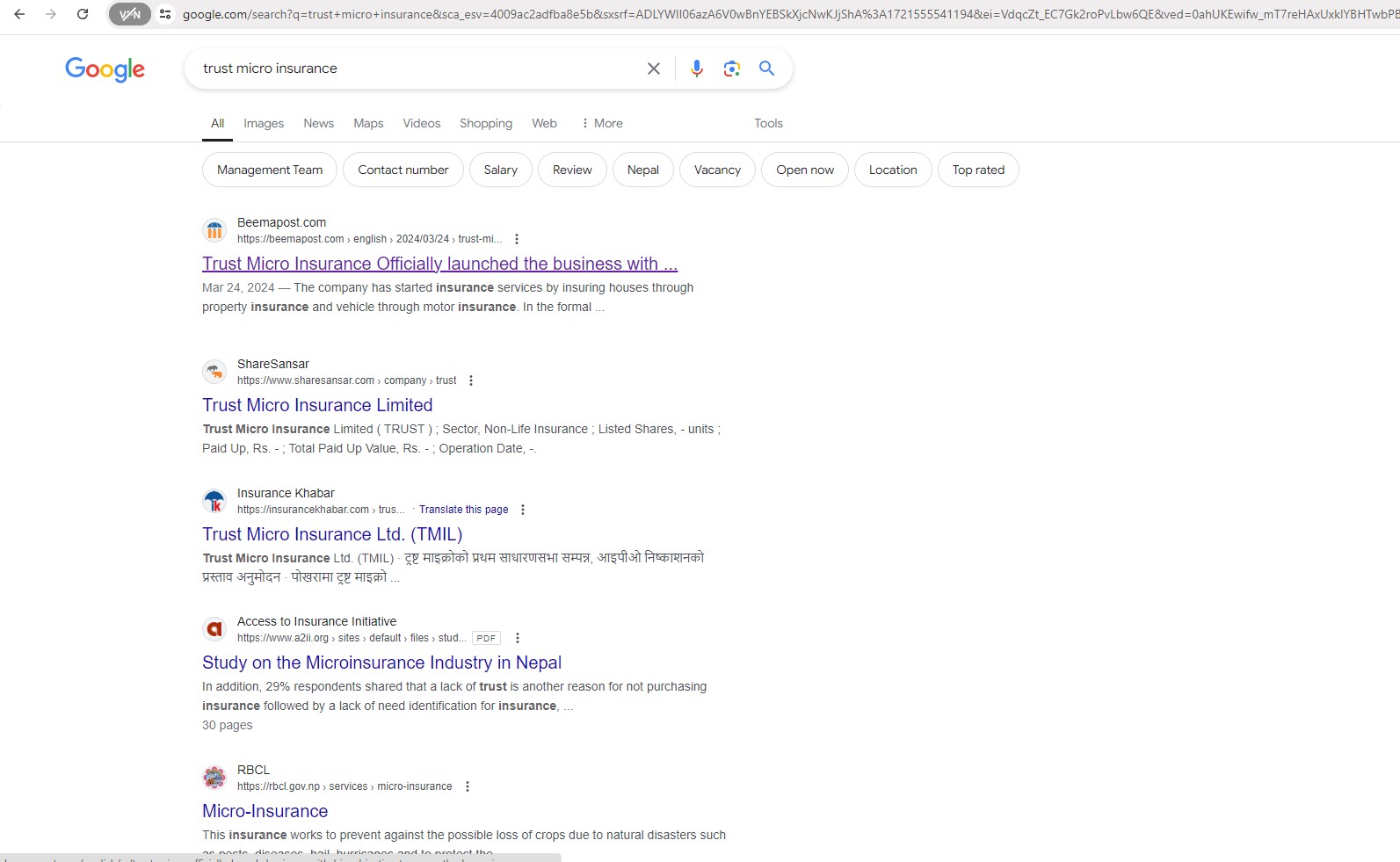The image size is (1400, 862).
Task: Open Tools search options
Action: pyautogui.click(x=768, y=123)
